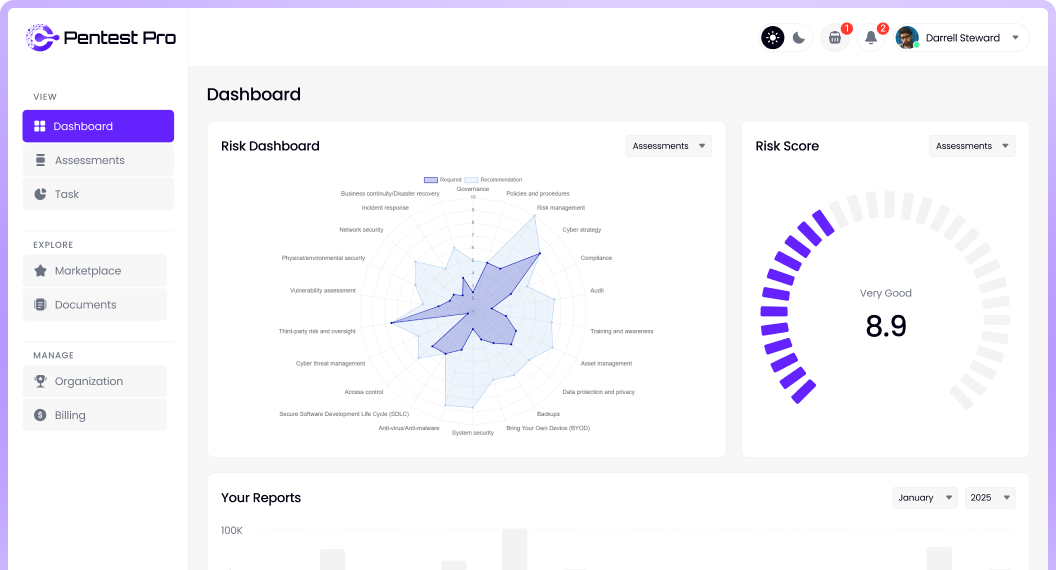Click the Marketplace star icon
This screenshot has width=1056, height=570.
point(41,271)
